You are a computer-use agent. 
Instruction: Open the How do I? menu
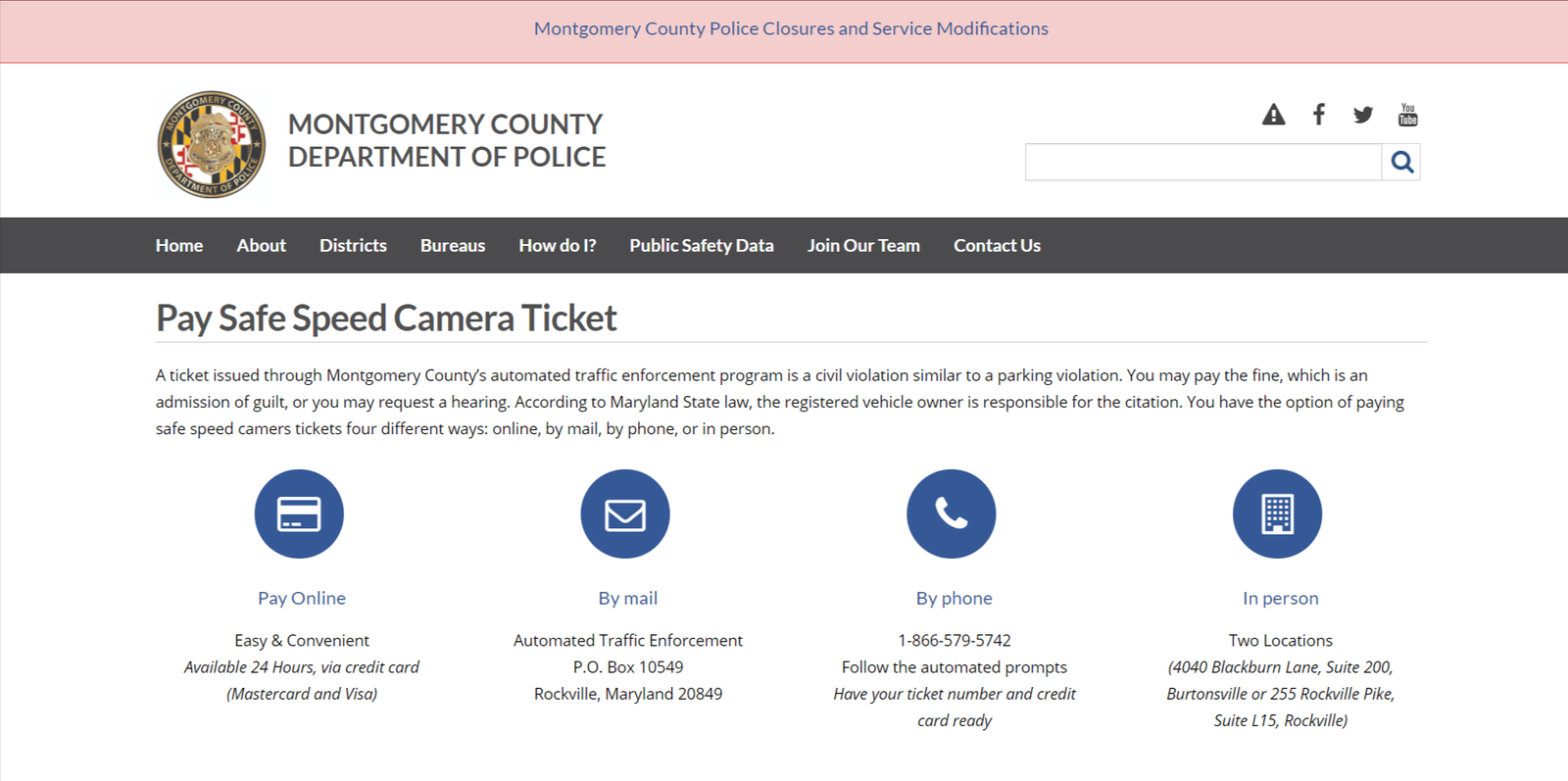click(558, 245)
